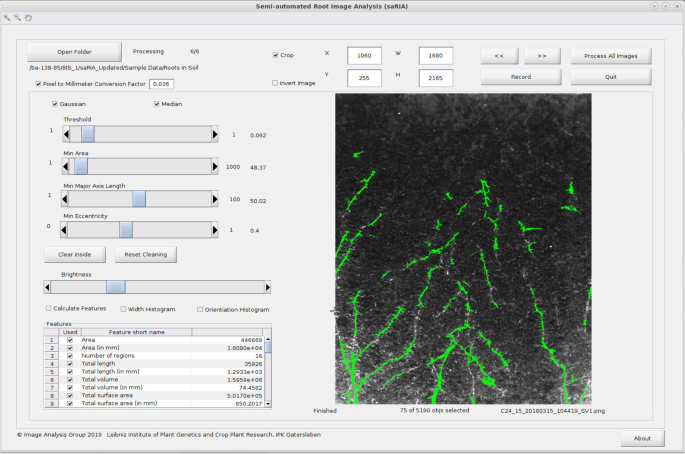685x454 pixels.
Task: Click right arrow of Min Eccentricity slider
Action: pos(214,230)
